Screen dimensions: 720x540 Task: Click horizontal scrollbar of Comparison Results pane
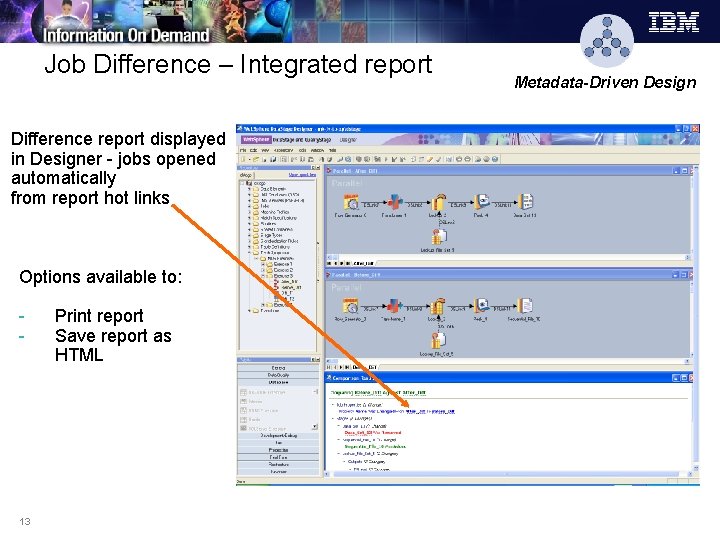[x=506, y=474]
